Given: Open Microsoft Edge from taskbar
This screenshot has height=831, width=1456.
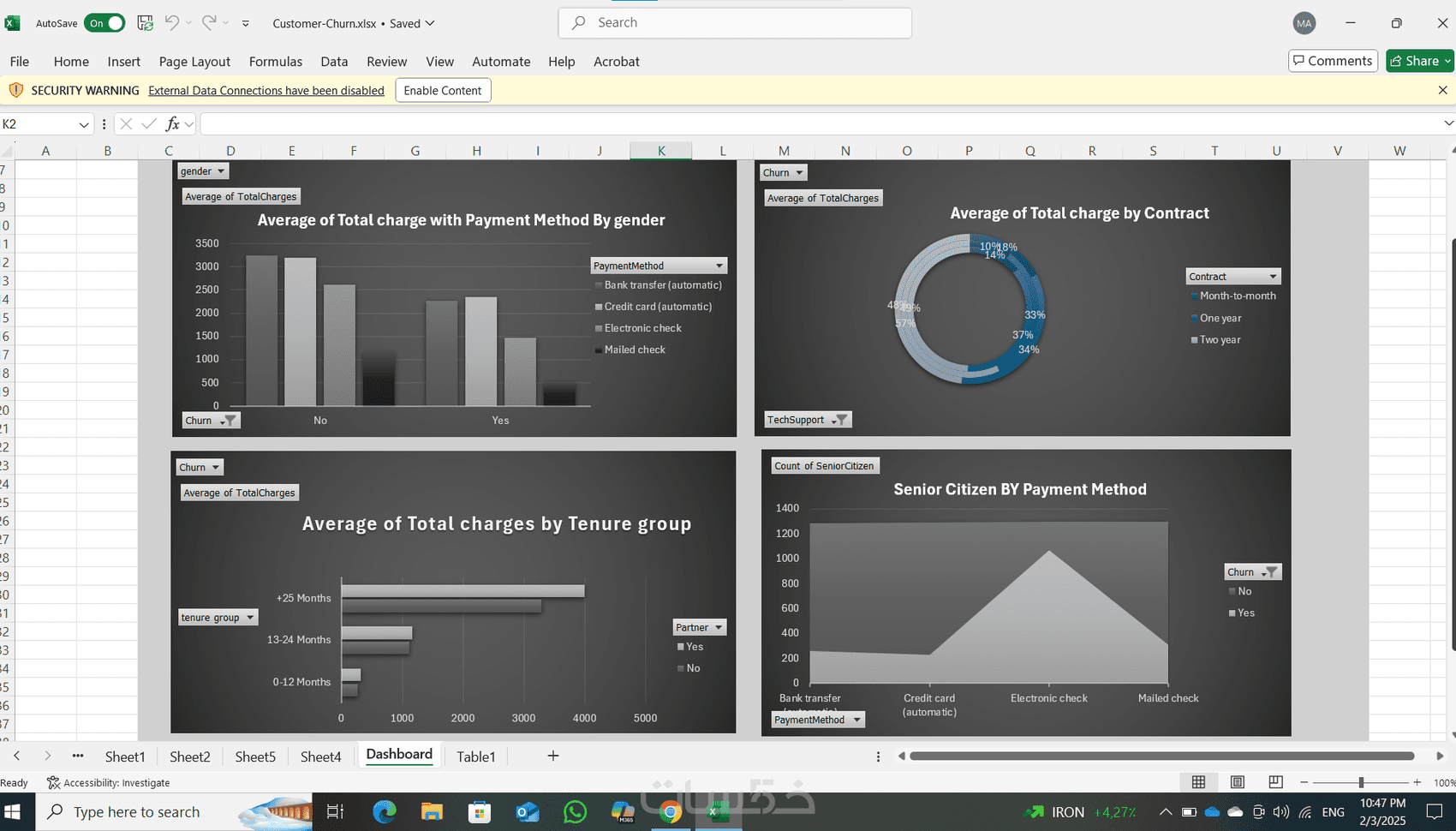Looking at the screenshot, I should click(385, 811).
